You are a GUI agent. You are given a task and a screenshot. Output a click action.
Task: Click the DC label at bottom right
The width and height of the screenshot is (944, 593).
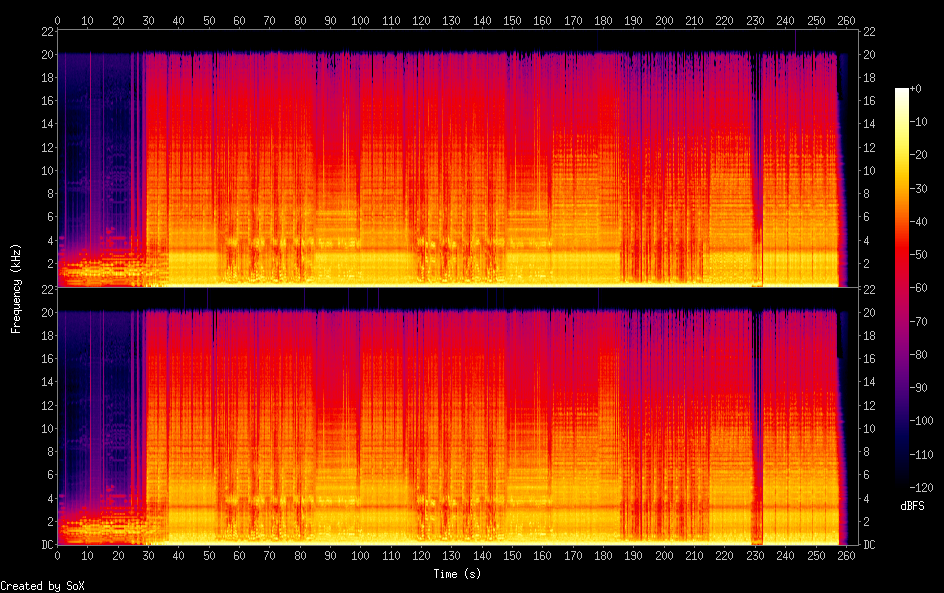(x=869, y=545)
